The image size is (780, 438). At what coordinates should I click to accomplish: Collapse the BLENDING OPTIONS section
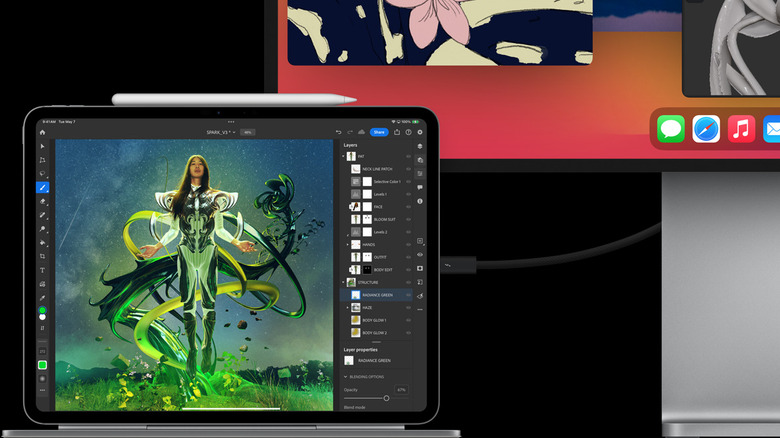point(346,377)
